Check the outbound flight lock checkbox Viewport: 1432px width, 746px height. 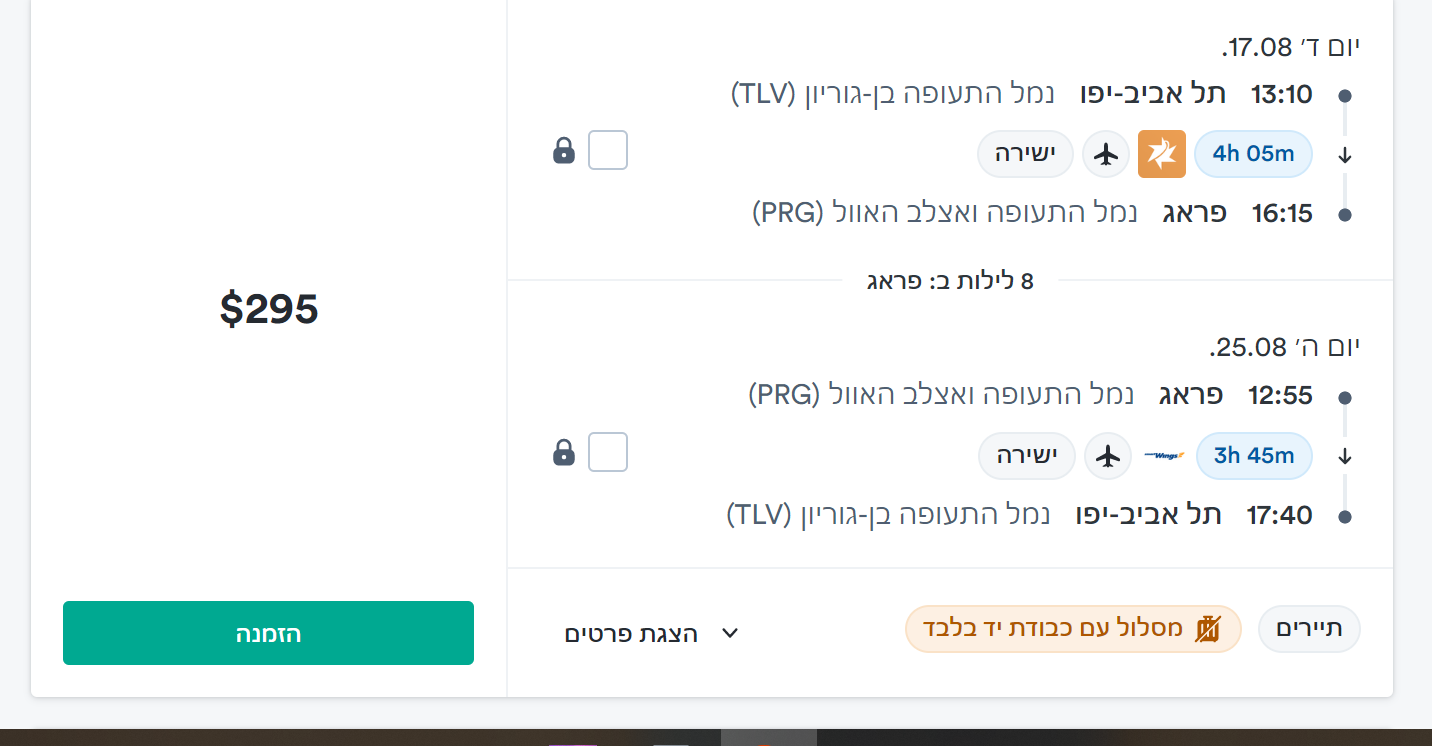[x=608, y=151]
